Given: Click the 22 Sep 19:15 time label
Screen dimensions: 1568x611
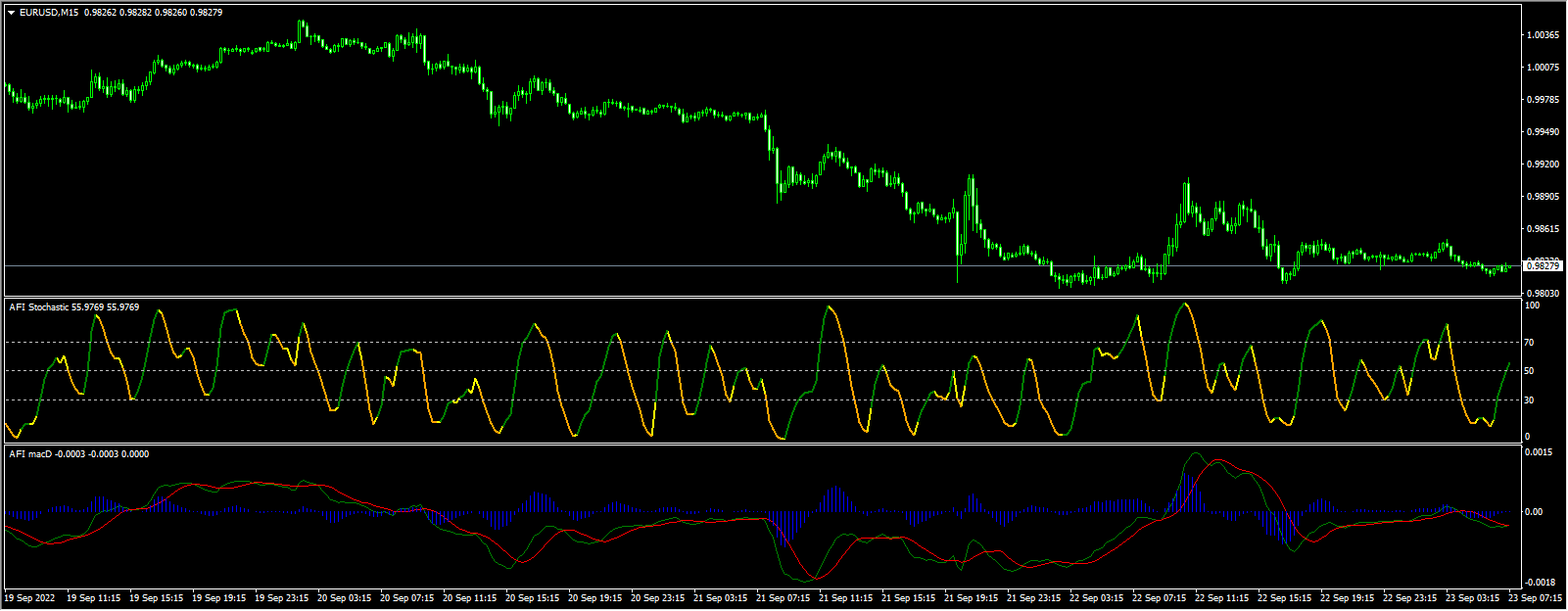Looking at the screenshot, I should [1349, 597].
